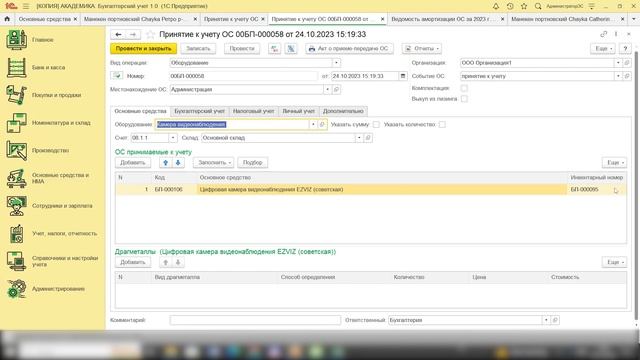Expand Оборудование field dropdown
This screenshot has height=360, width=640.
[x=313, y=124]
